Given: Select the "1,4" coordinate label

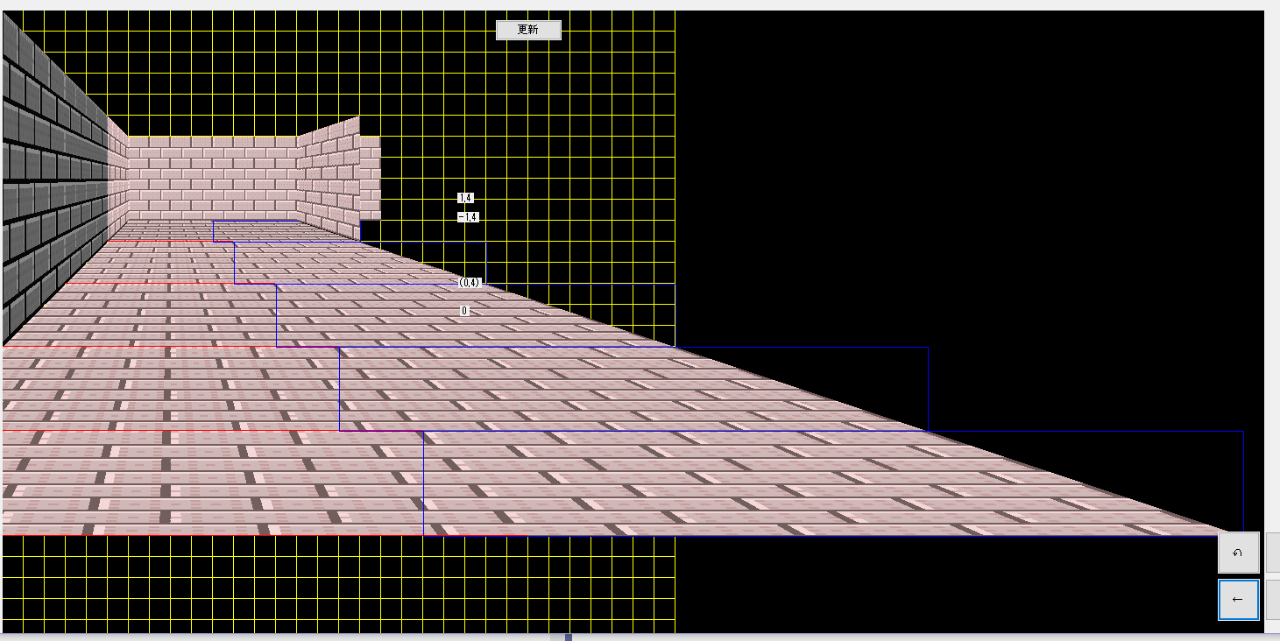Looking at the screenshot, I should (465, 198).
